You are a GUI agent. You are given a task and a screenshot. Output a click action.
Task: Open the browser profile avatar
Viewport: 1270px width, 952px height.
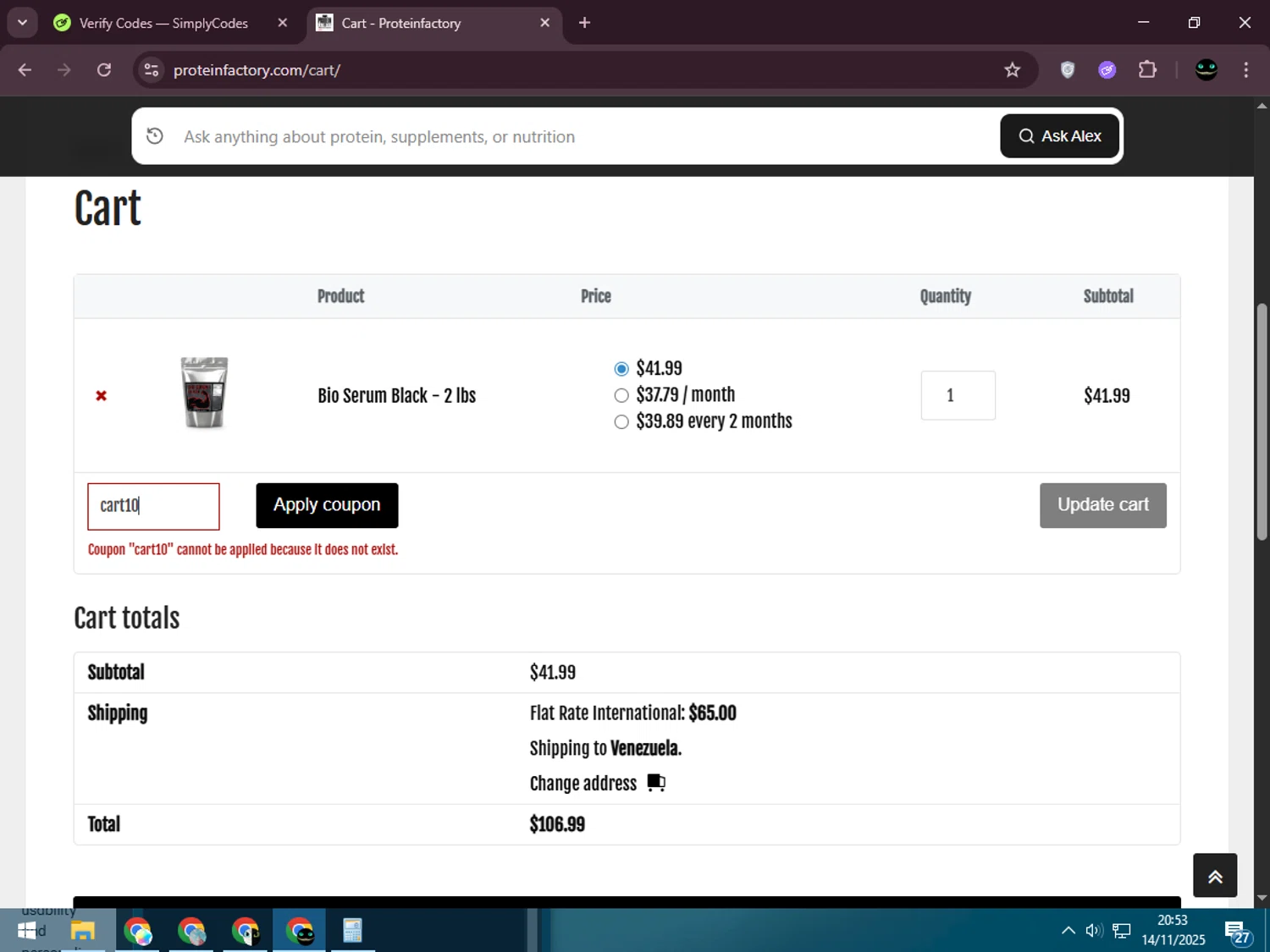click(1206, 70)
